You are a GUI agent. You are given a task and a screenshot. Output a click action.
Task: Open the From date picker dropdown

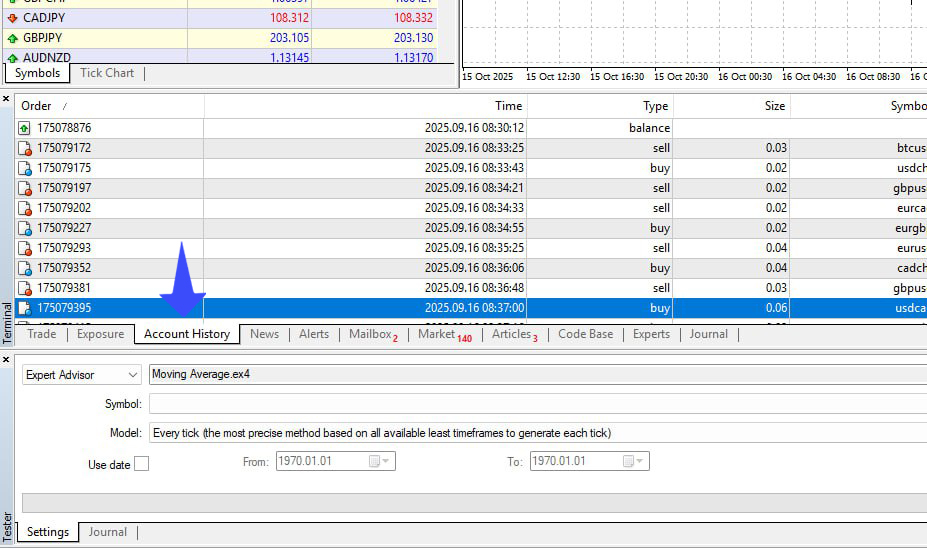click(x=386, y=461)
